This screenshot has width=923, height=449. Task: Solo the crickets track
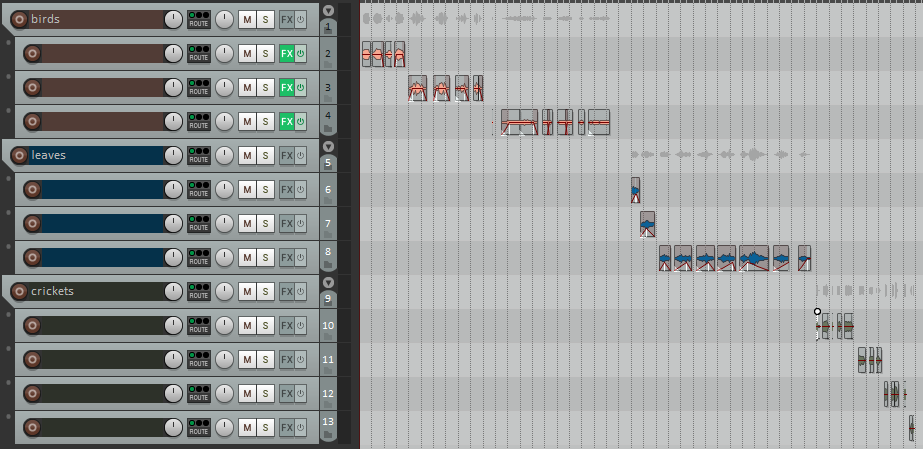pyautogui.click(x=265, y=292)
